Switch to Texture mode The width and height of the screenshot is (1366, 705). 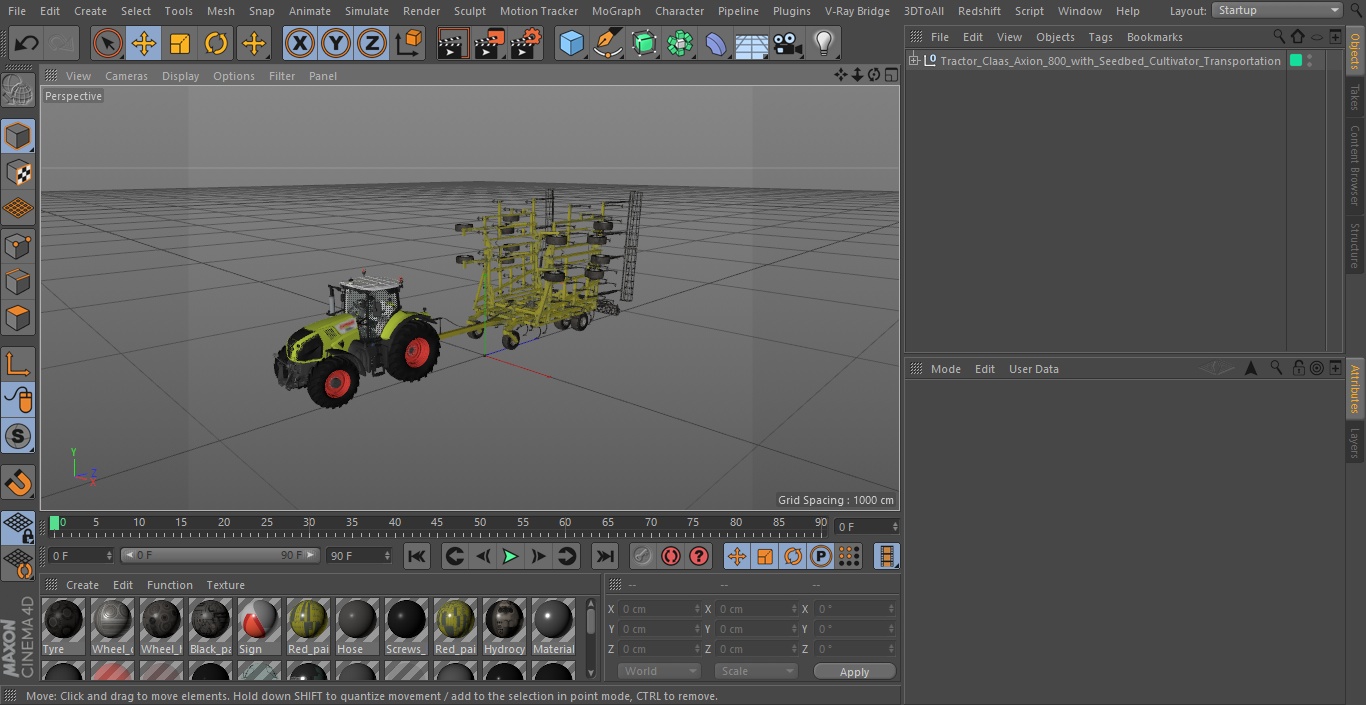point(18,172)
